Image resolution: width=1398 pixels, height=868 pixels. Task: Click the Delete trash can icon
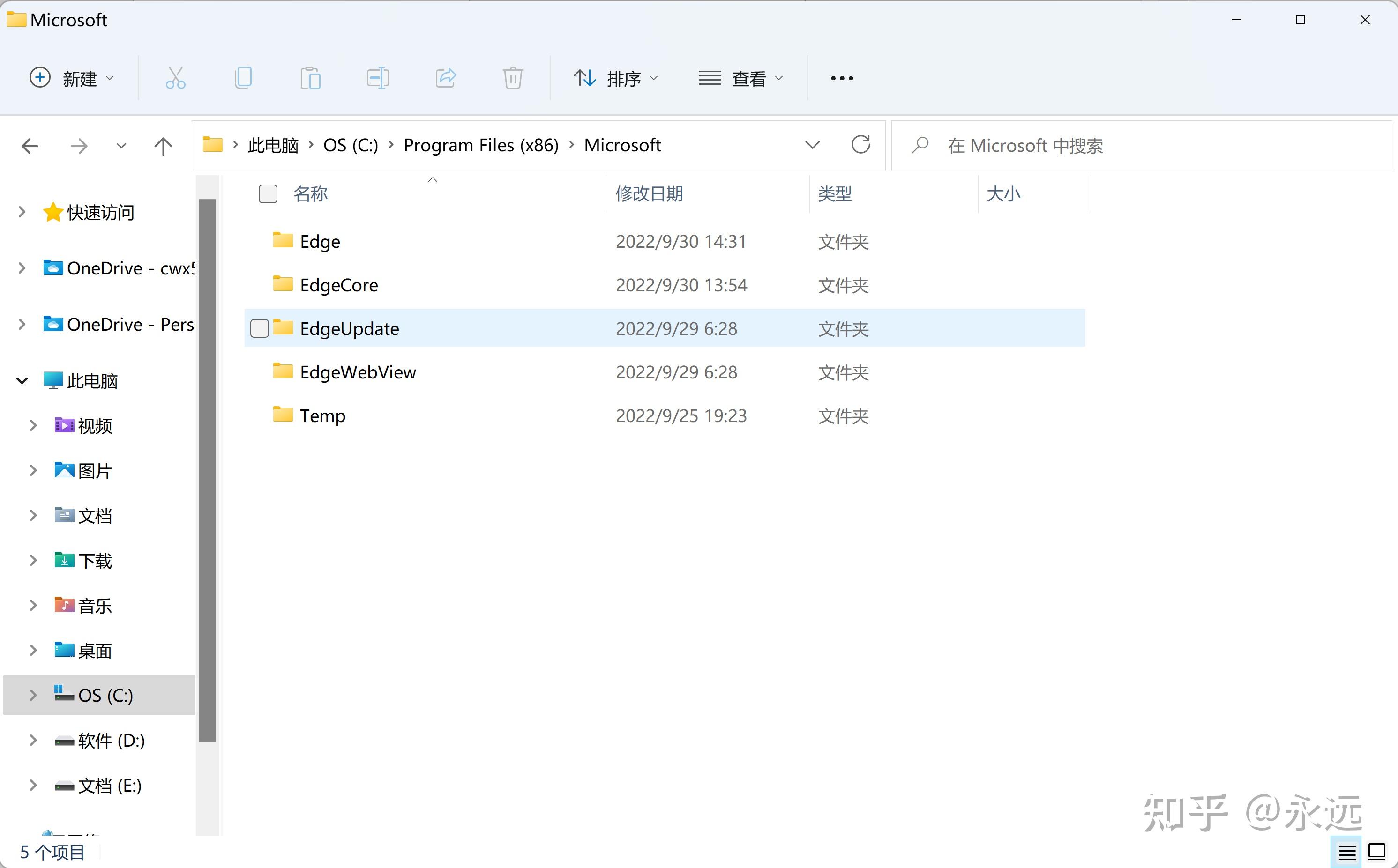513,78
